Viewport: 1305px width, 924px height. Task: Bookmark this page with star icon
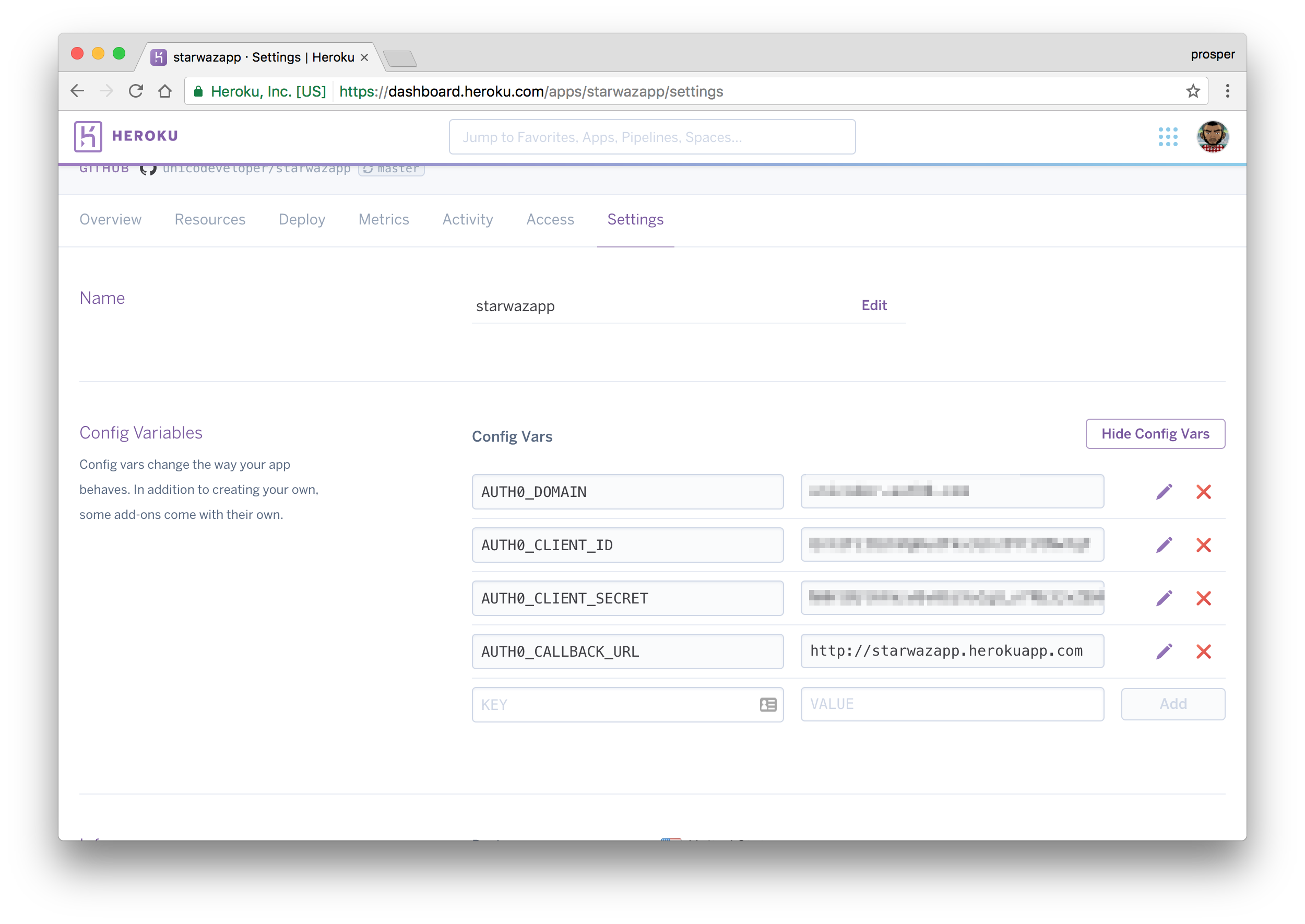[1193, 91]
